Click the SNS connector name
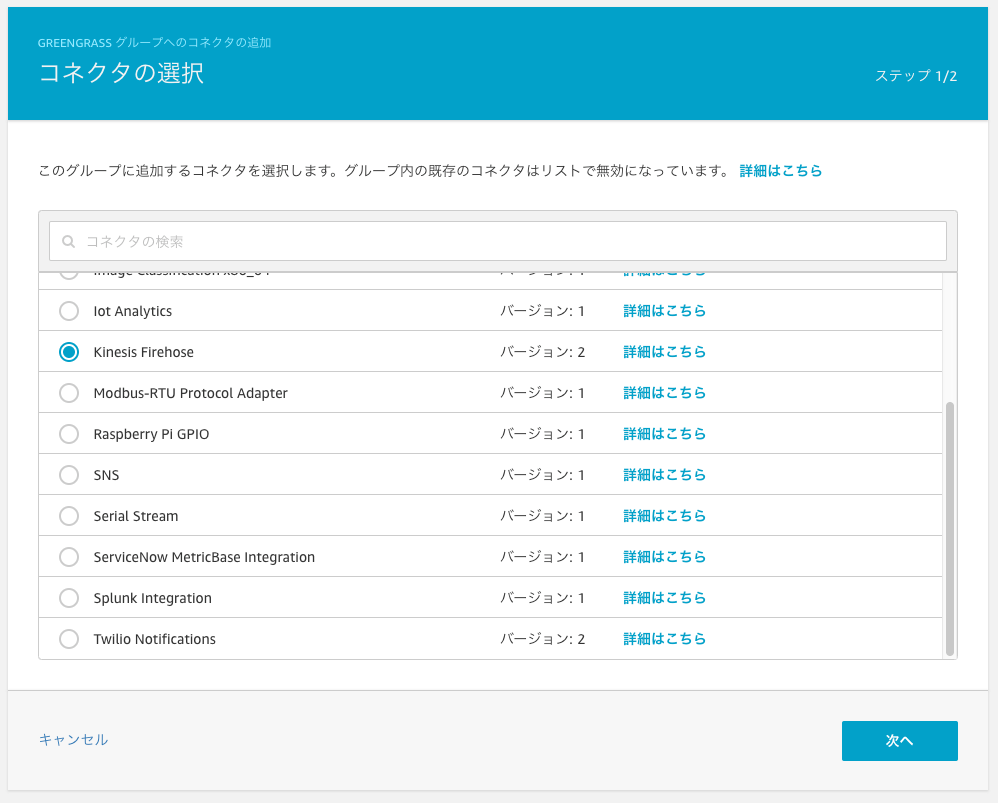The image size is (998, 803). (x=106, y=475)
